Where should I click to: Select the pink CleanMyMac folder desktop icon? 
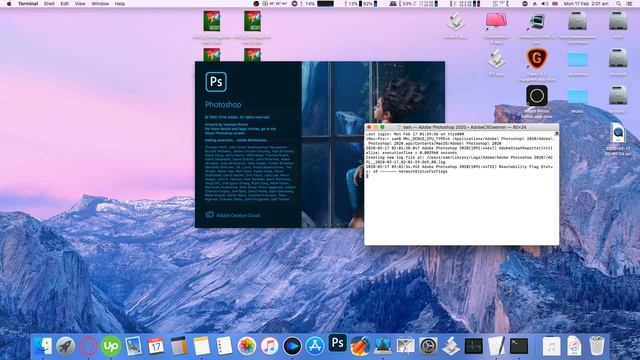(x=496, y=21)
